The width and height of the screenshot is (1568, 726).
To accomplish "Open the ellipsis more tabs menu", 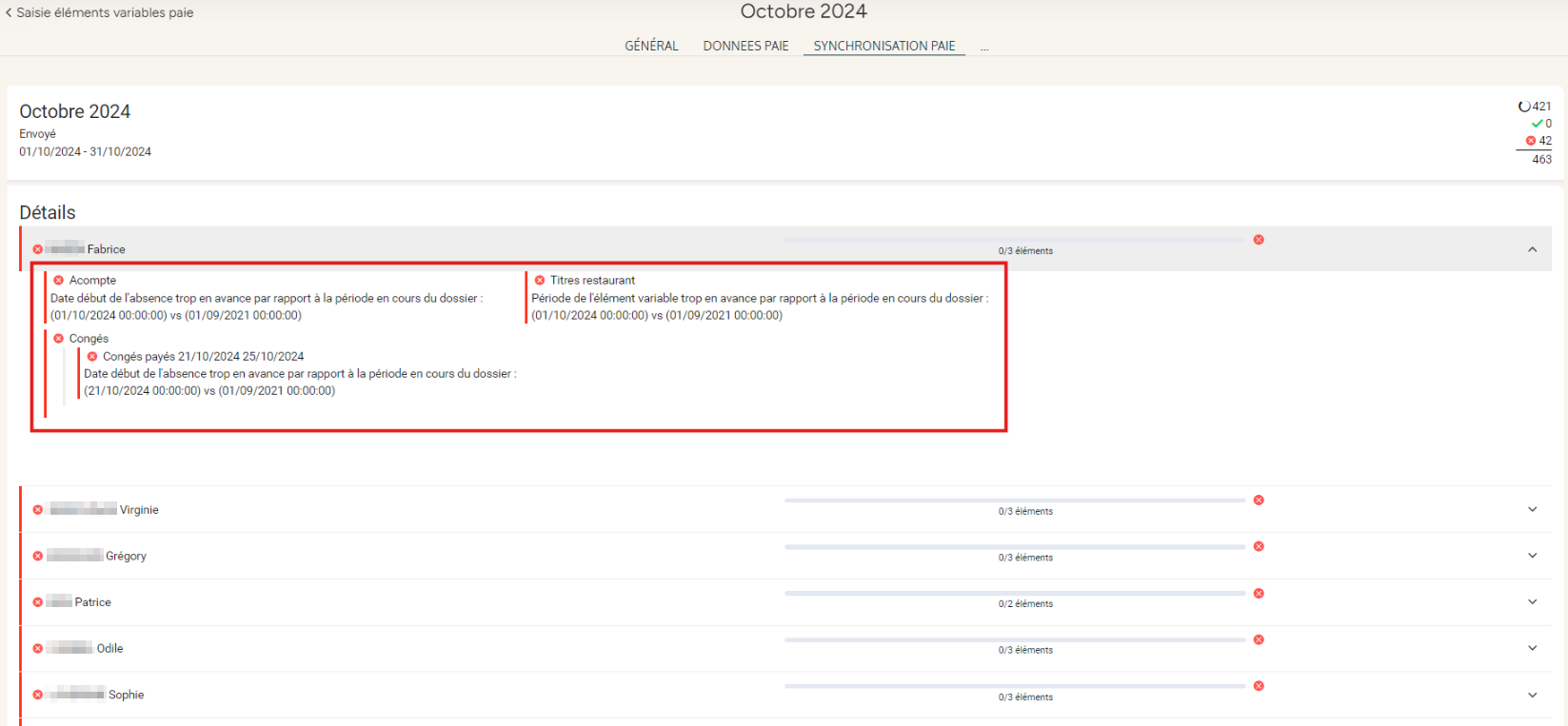I will pos(984,47).
